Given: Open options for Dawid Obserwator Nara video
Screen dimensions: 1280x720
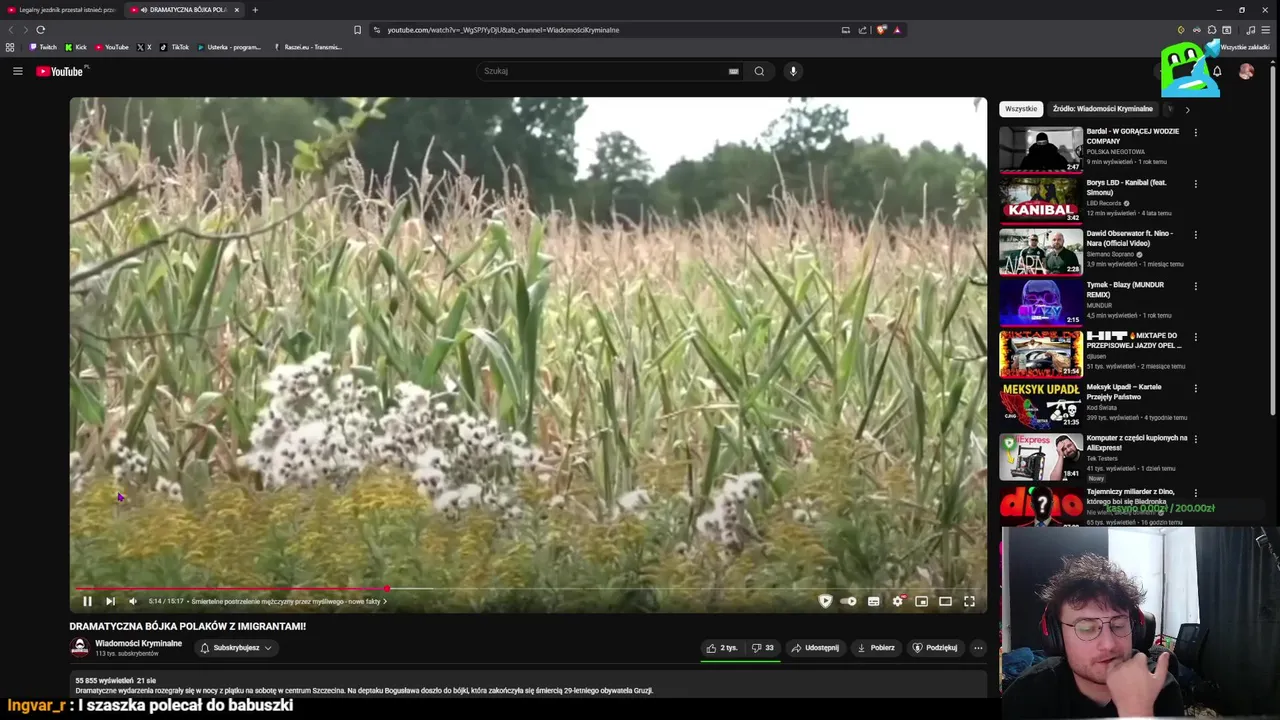Looking at the screenshot, I should point(1195,234).
